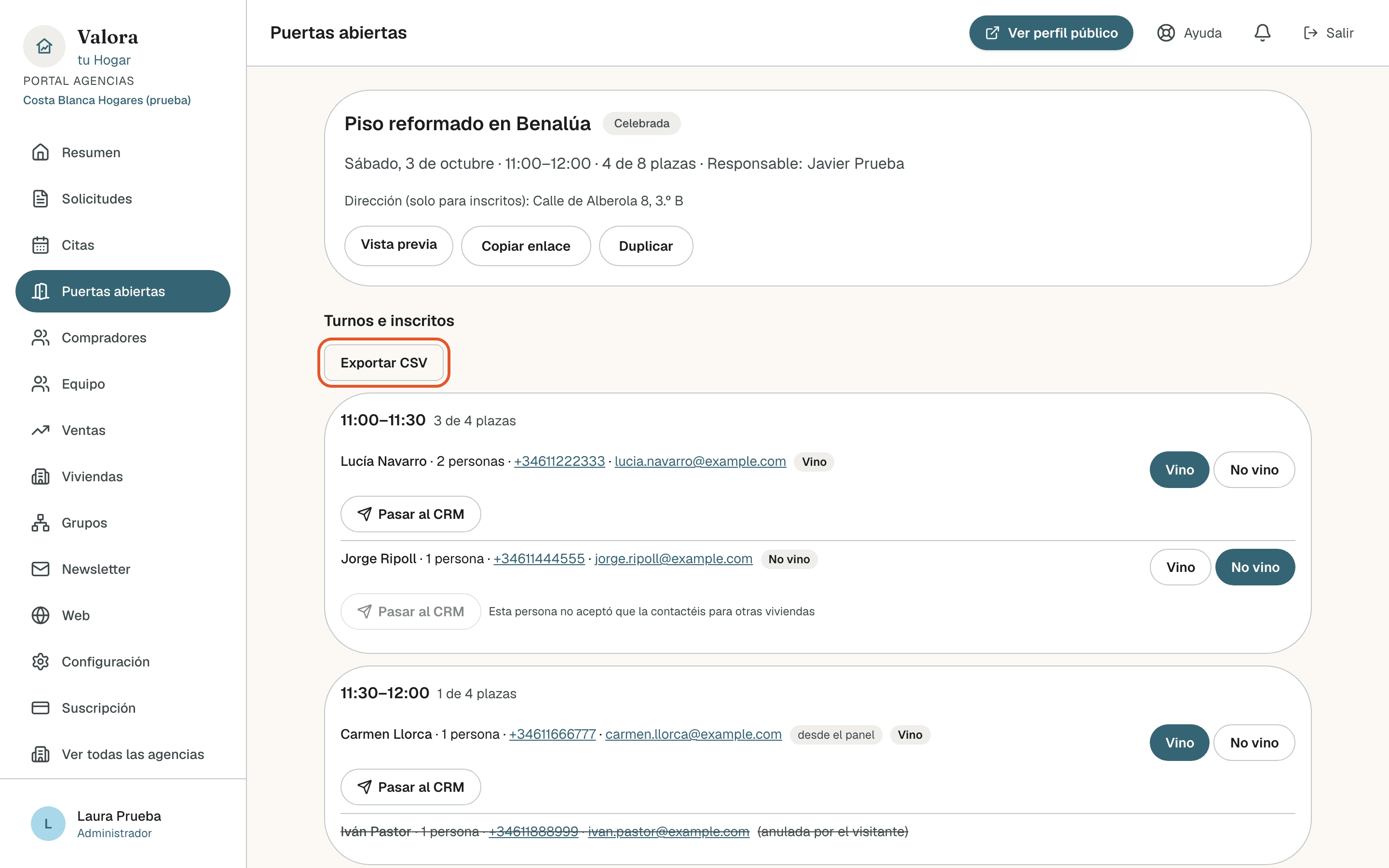Viewport: 1389px width, 868px height.
Task: Click the Solicitudes document icon
Action: [x=40, y=199]
